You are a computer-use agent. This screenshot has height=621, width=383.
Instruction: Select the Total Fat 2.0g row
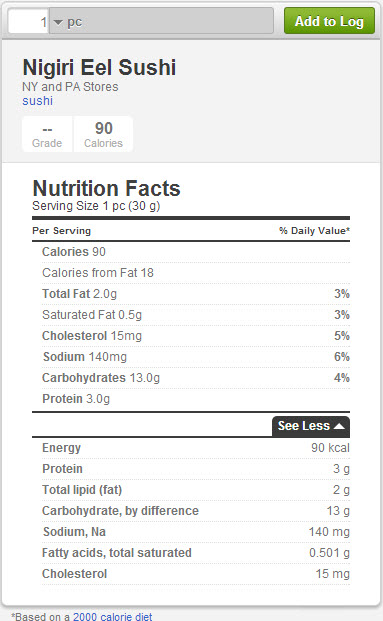tap(196, 294)
